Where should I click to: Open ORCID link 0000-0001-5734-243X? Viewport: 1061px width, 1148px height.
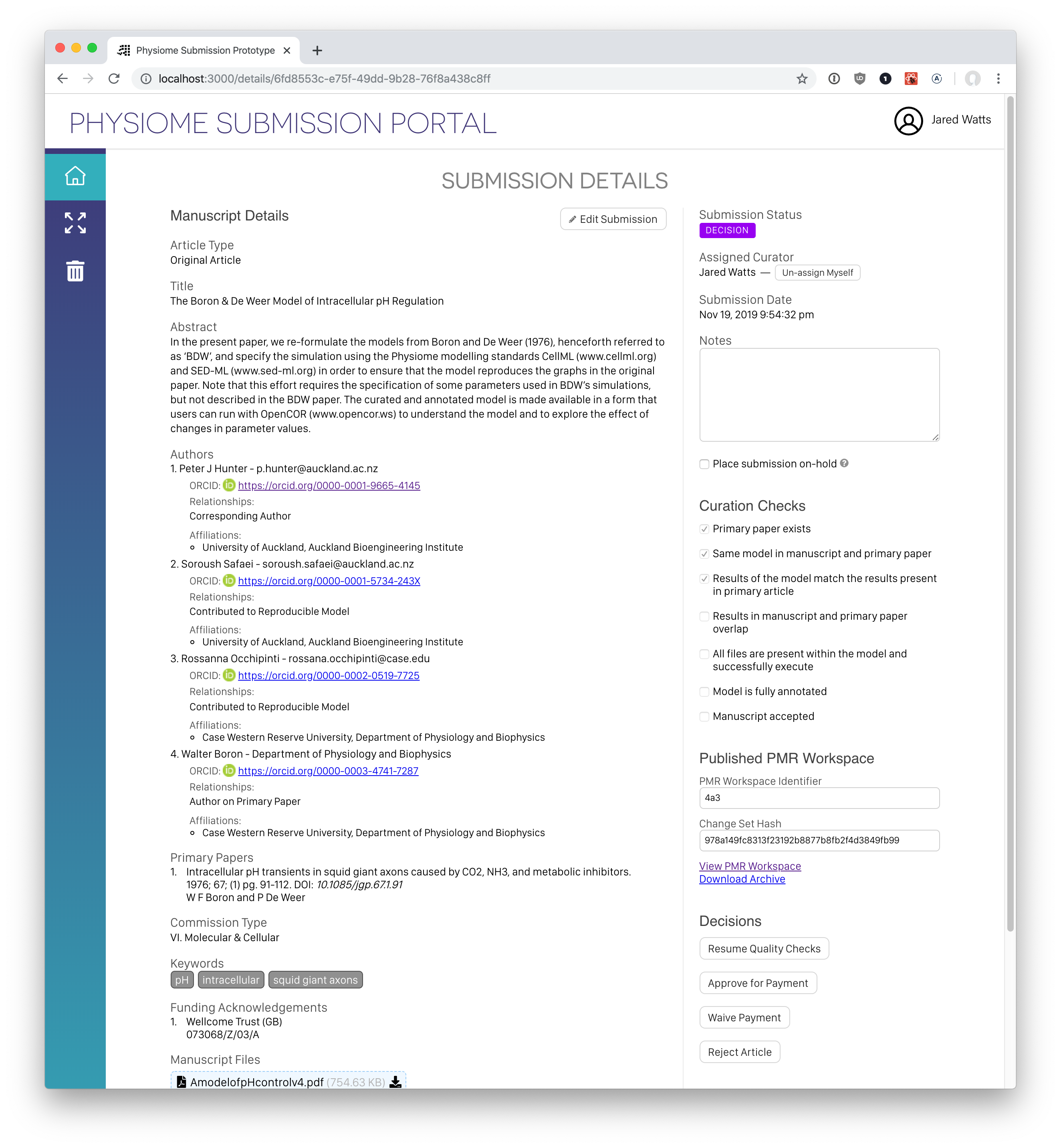(x=329, y=581)
